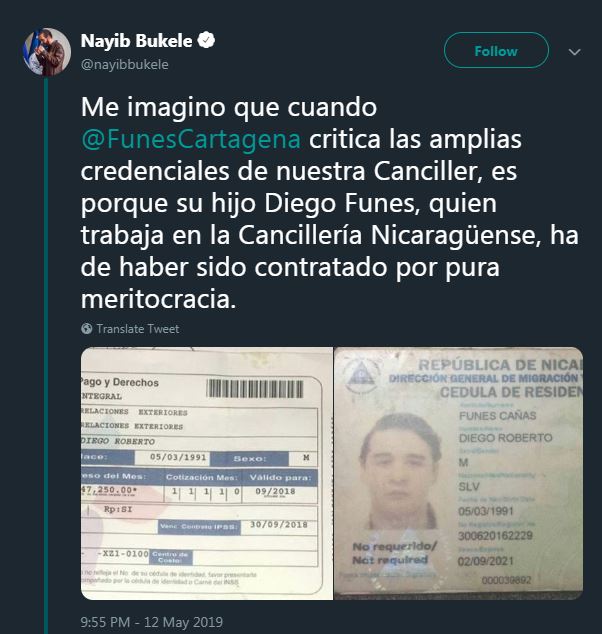Click the Follow button
The height and width of the screenshot is (634, 602).
(496, 51)
